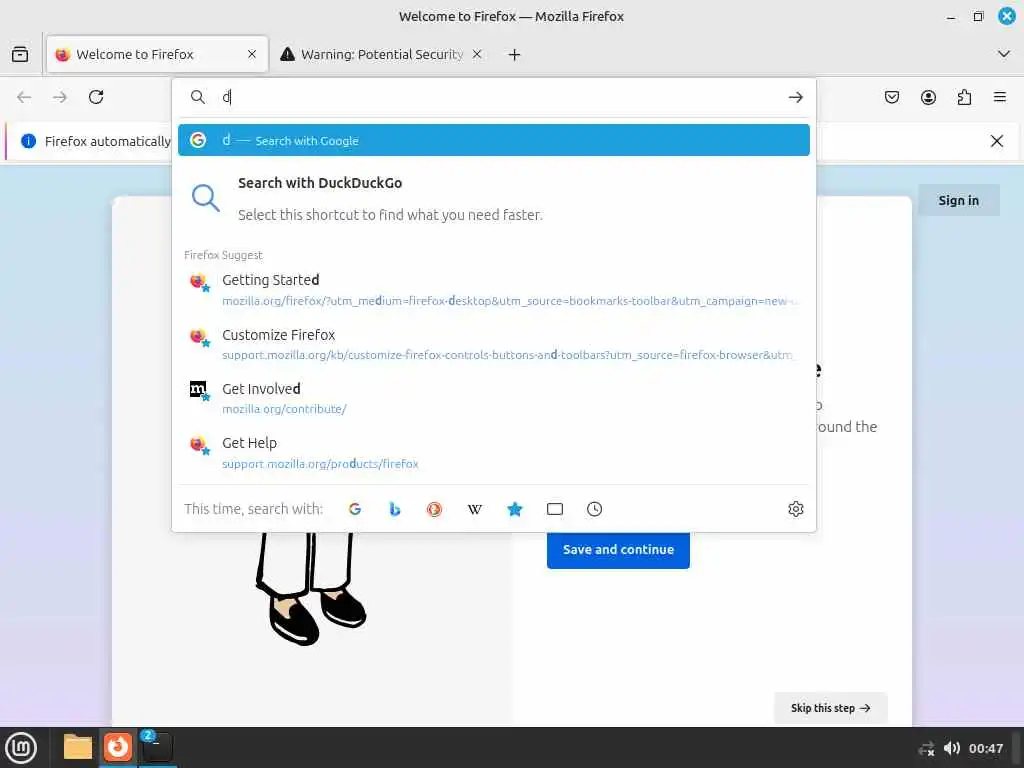Viewport: 1024px width, 768px height.
Task: Search open tabs with the tab icon
Action: click(554, 509)
